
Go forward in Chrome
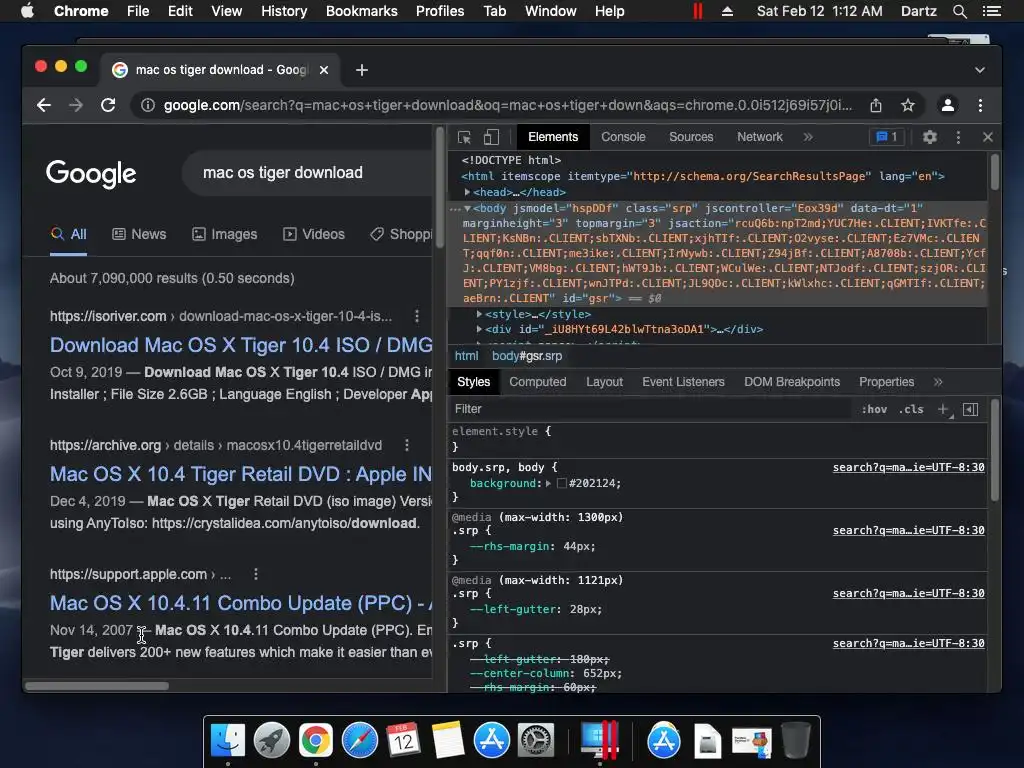pyautogui.click(x=76, y=105)
